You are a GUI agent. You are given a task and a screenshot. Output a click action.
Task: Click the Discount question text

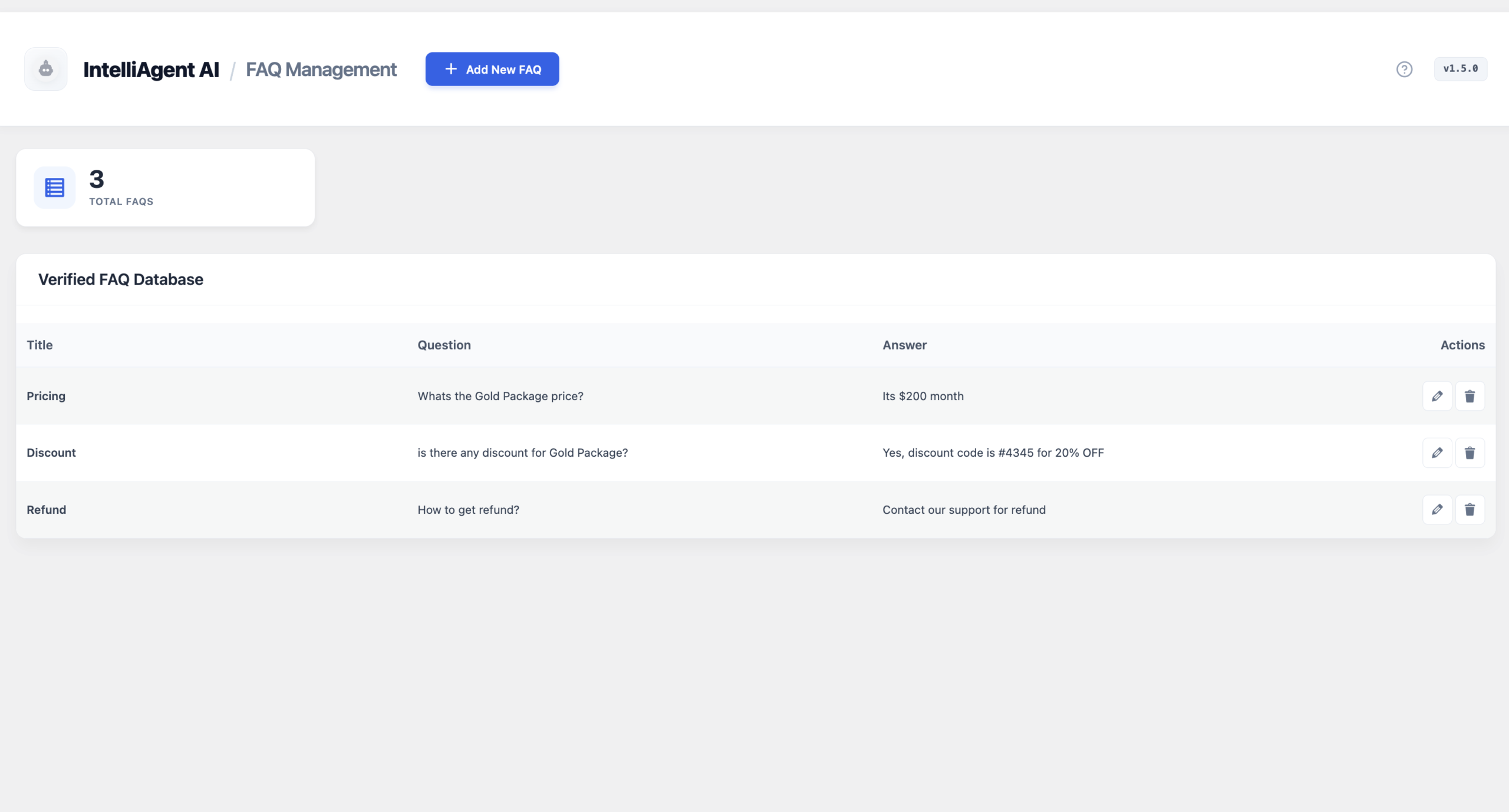[x=522, y=453]
